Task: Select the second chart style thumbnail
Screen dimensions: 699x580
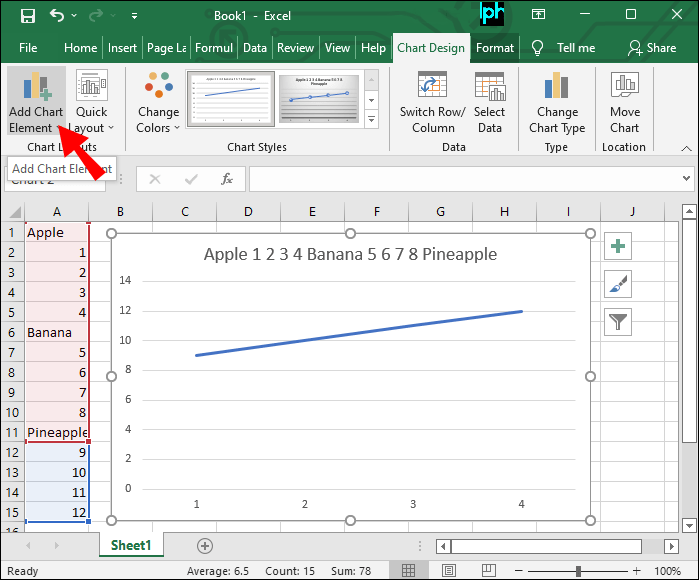Action: (x=324, y=98)
